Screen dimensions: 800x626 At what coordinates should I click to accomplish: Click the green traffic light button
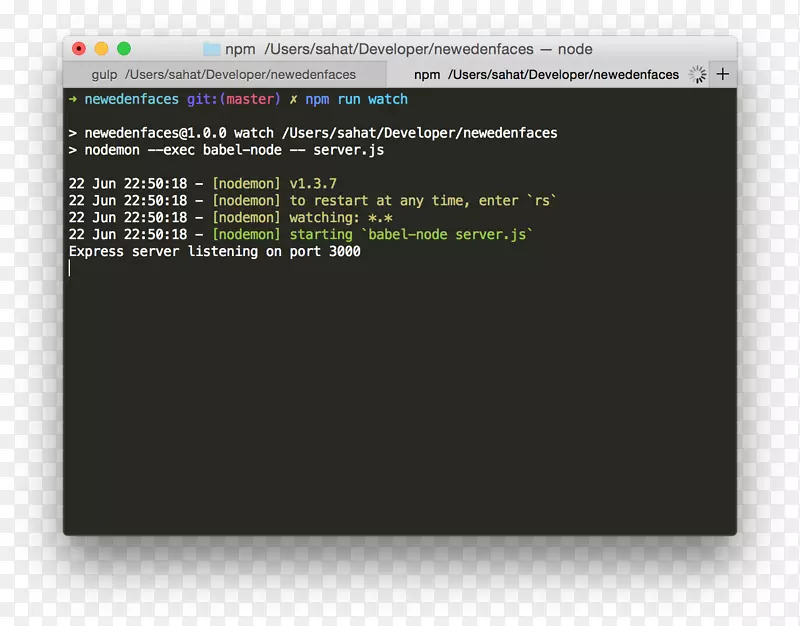(x=124, y=48)
